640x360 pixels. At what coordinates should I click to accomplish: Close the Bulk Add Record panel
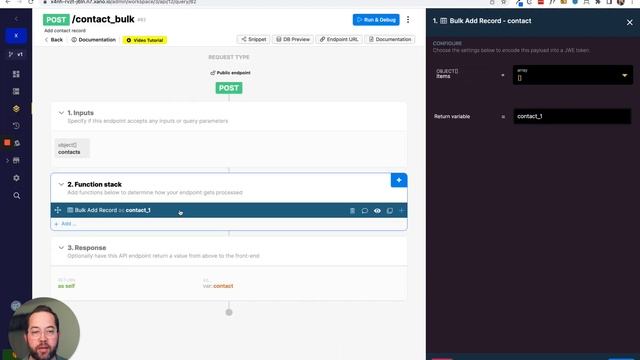(629, 22)
